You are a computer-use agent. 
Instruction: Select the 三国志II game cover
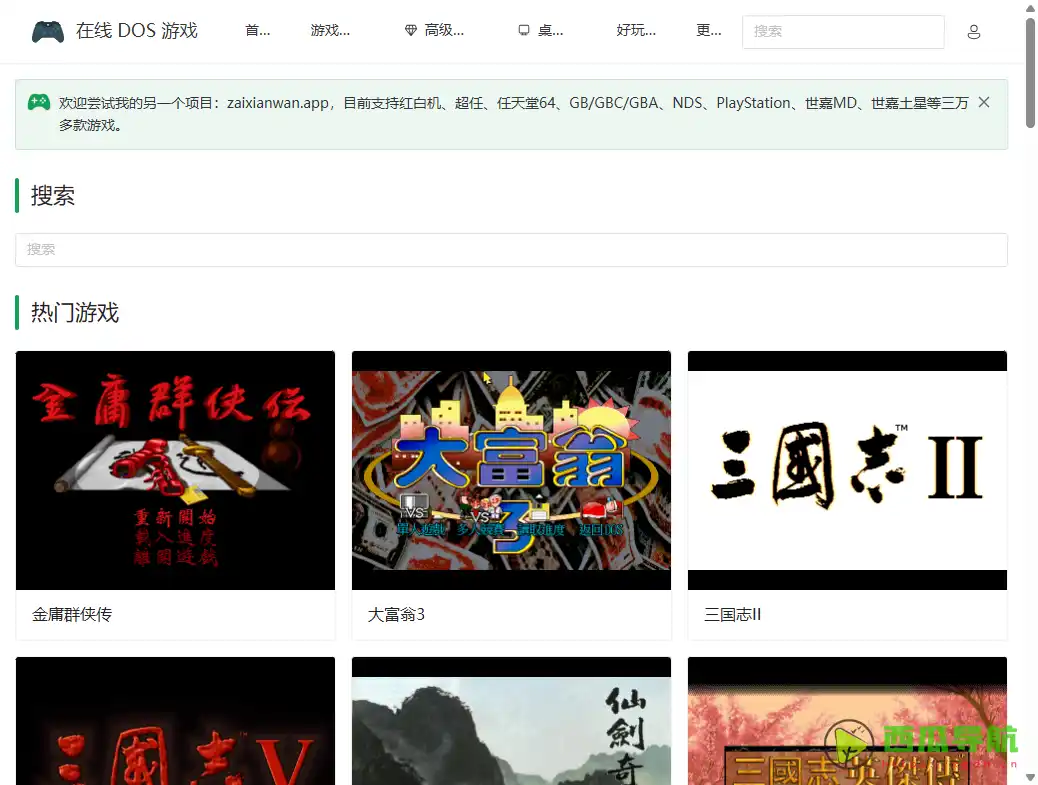[847, 470]
